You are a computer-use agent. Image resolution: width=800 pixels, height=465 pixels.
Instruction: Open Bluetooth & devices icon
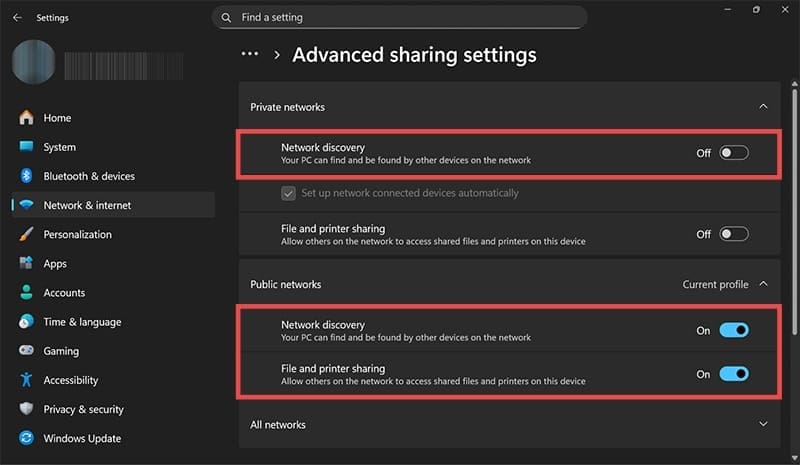click(26, 176)
